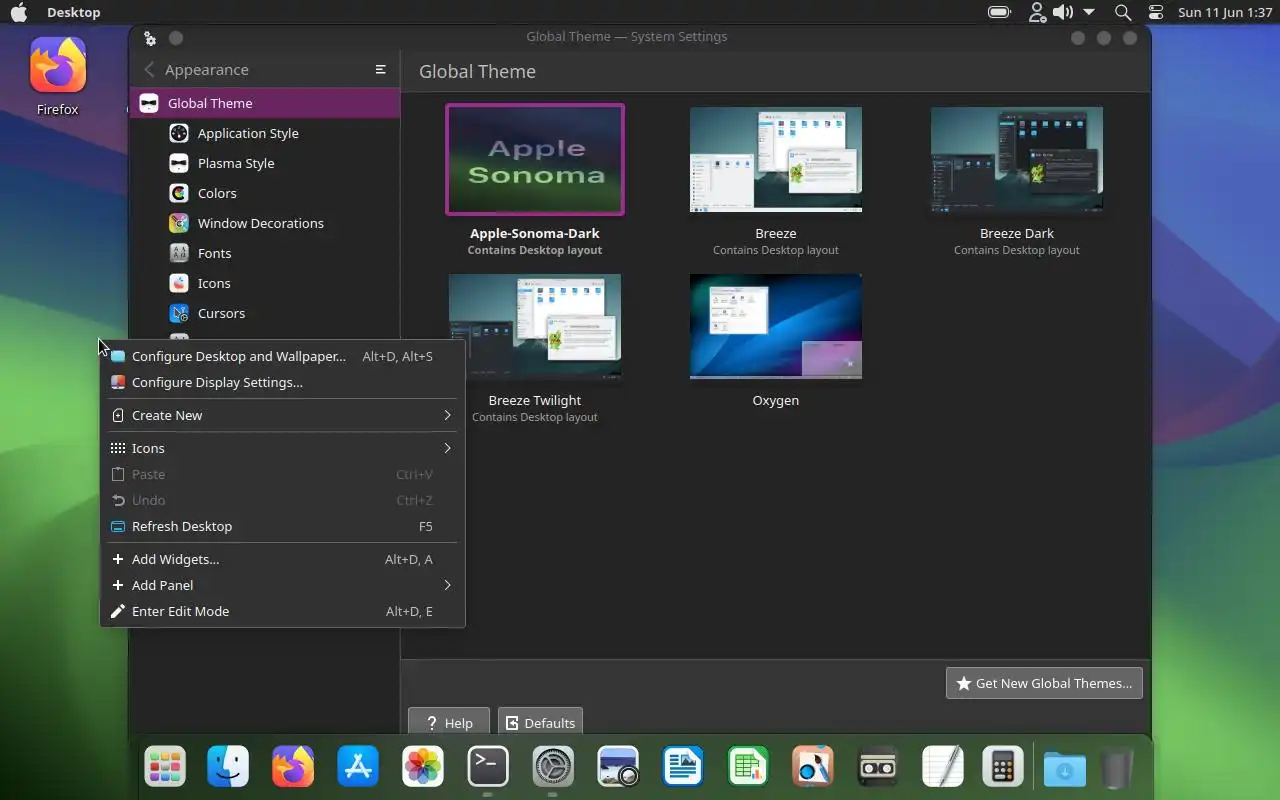1280x800 pixels.
Task: Open the clock showing Sun 11 Jun
Action: (1225, 12)
